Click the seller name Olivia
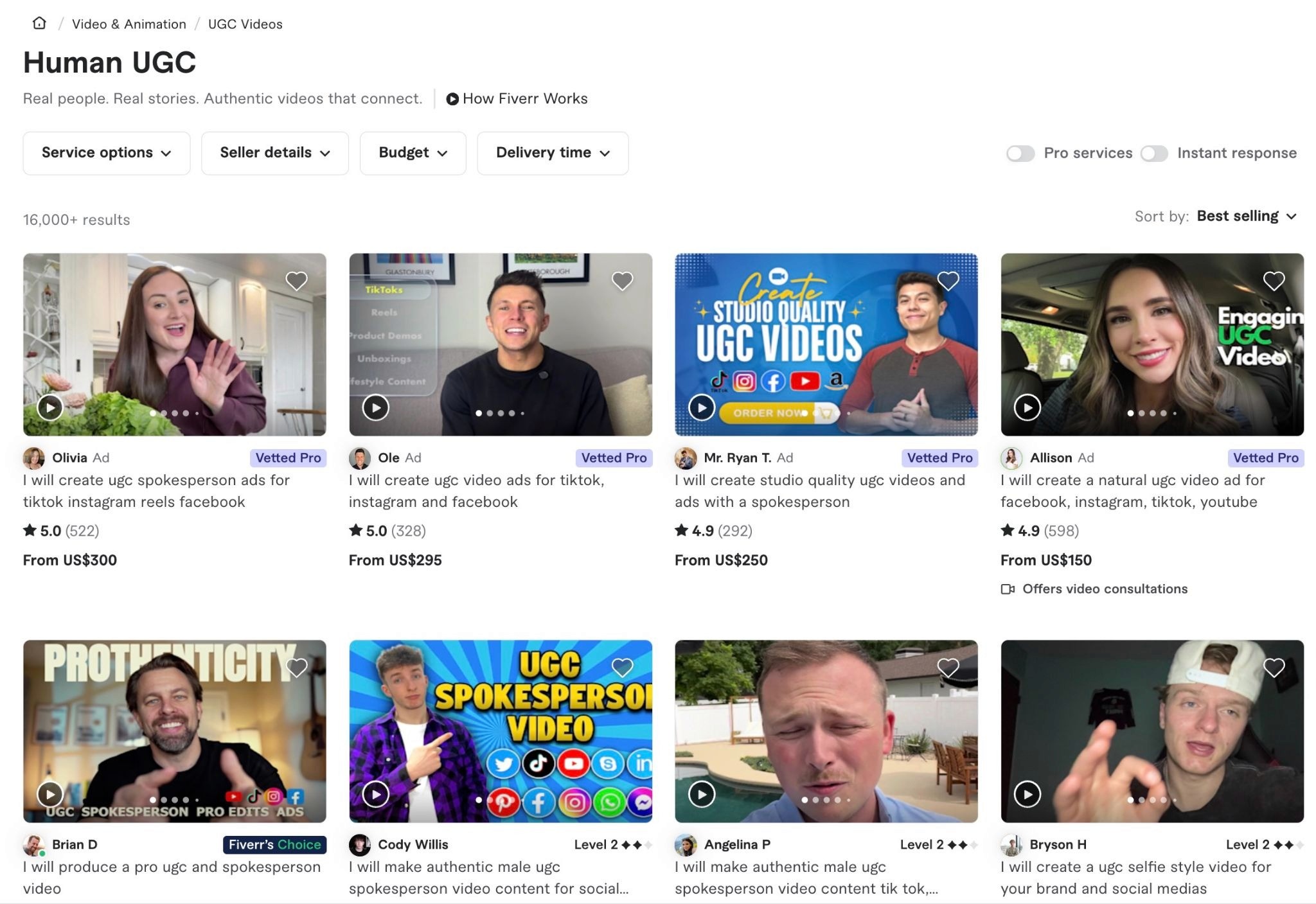Viewport: 1316px width, 904px height. (69, 458)
